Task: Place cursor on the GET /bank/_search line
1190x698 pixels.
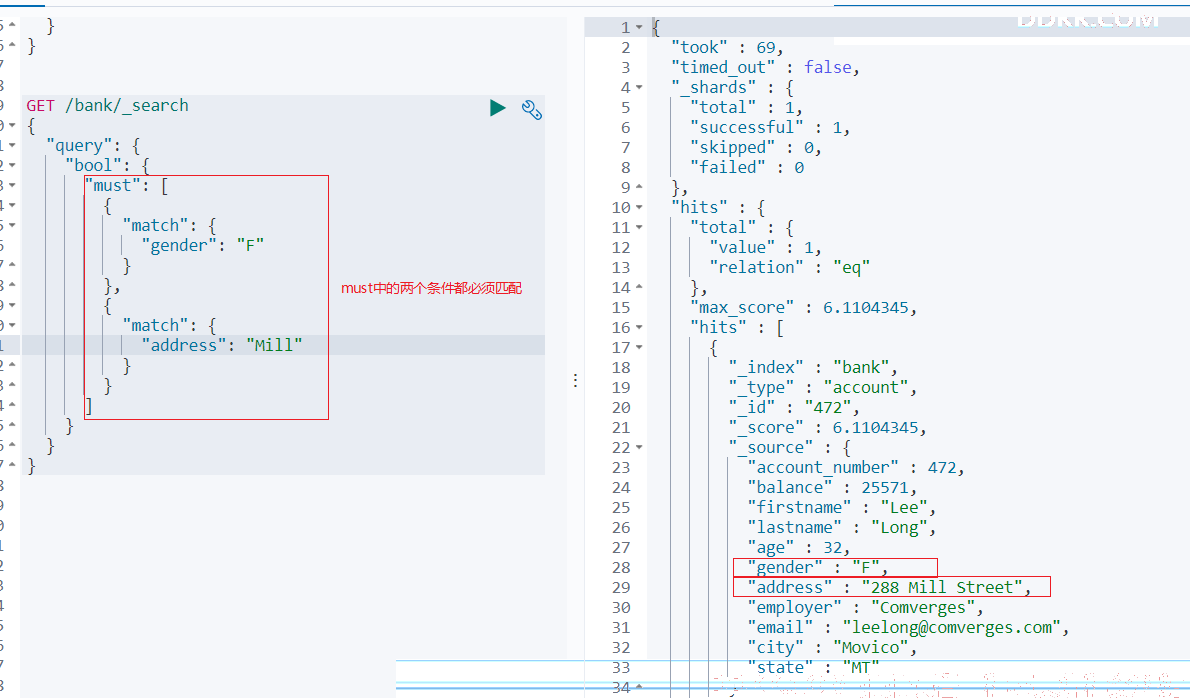Action: pos(107,105)
